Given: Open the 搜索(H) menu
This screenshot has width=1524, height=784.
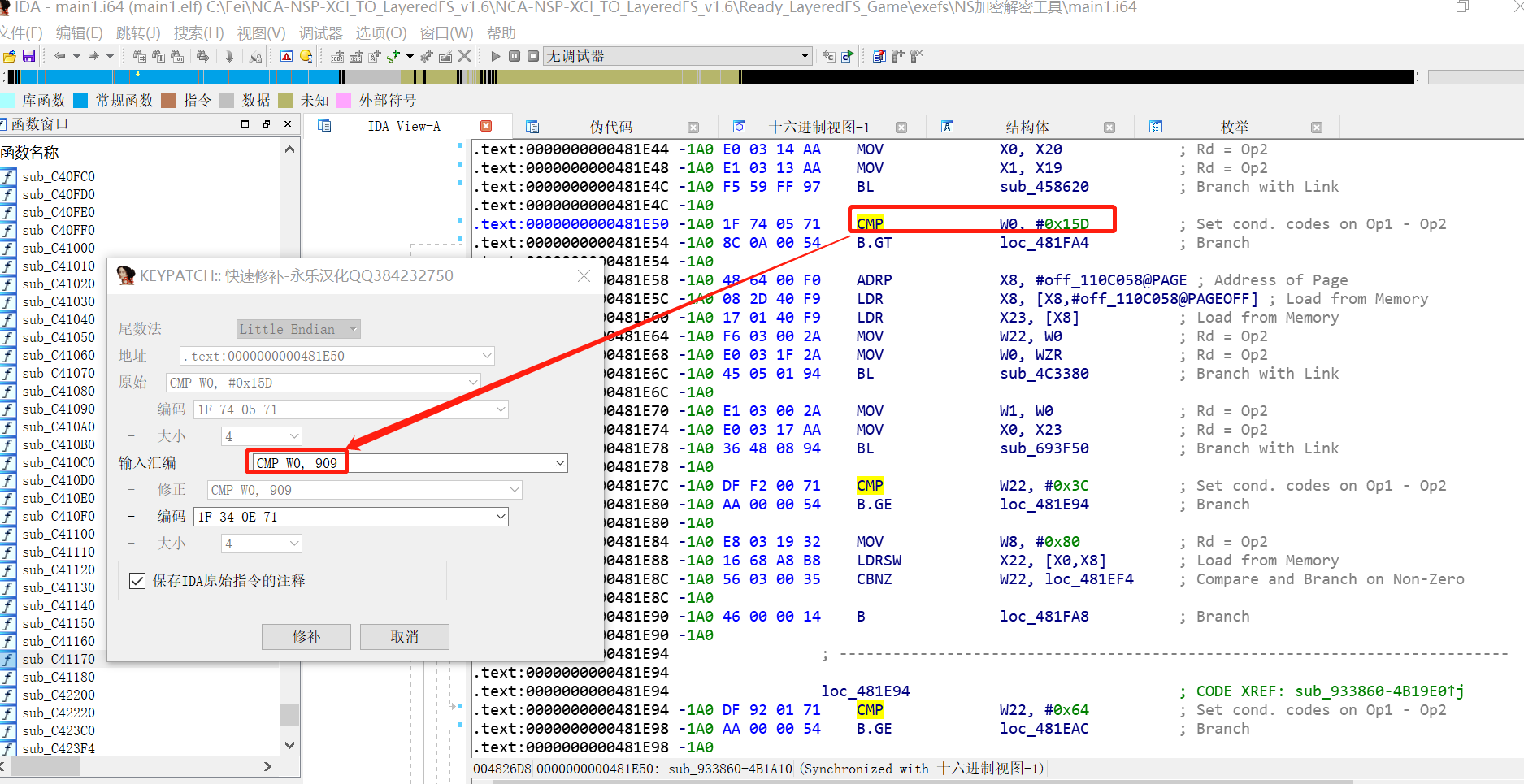Looking at the screenshot, I should (198, 33).
